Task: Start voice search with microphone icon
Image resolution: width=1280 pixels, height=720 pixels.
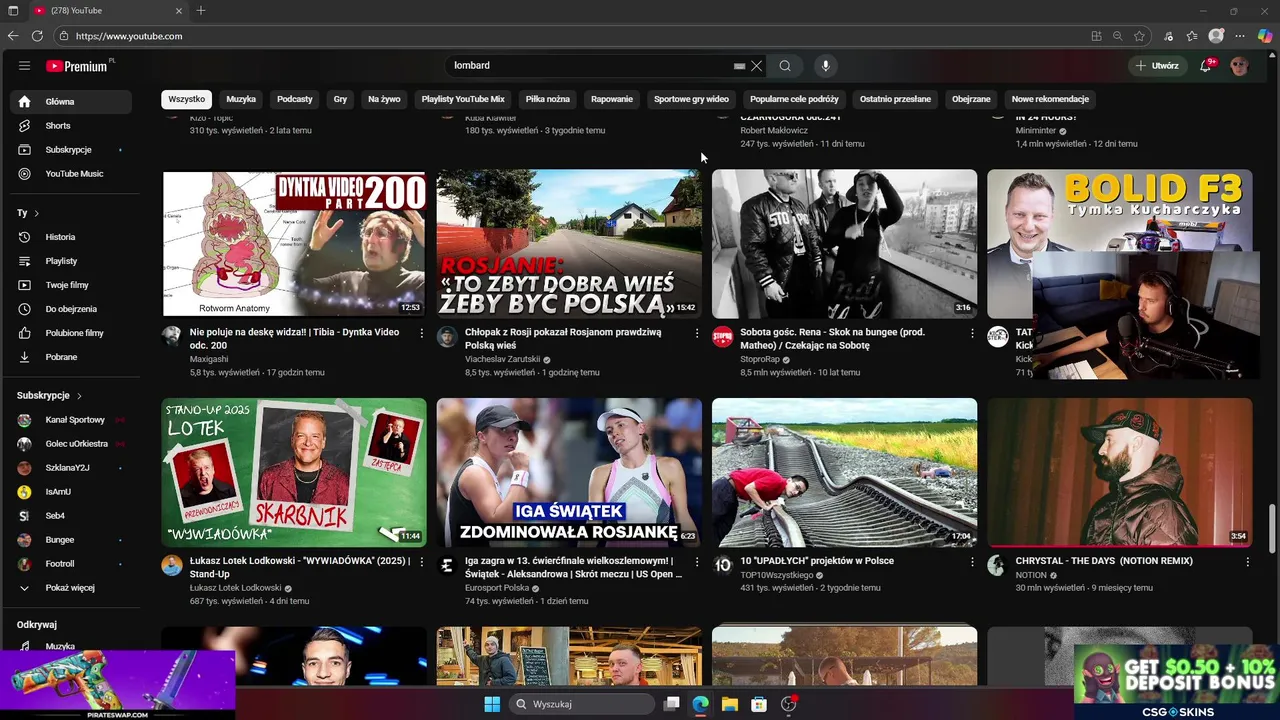Action: 825,66
